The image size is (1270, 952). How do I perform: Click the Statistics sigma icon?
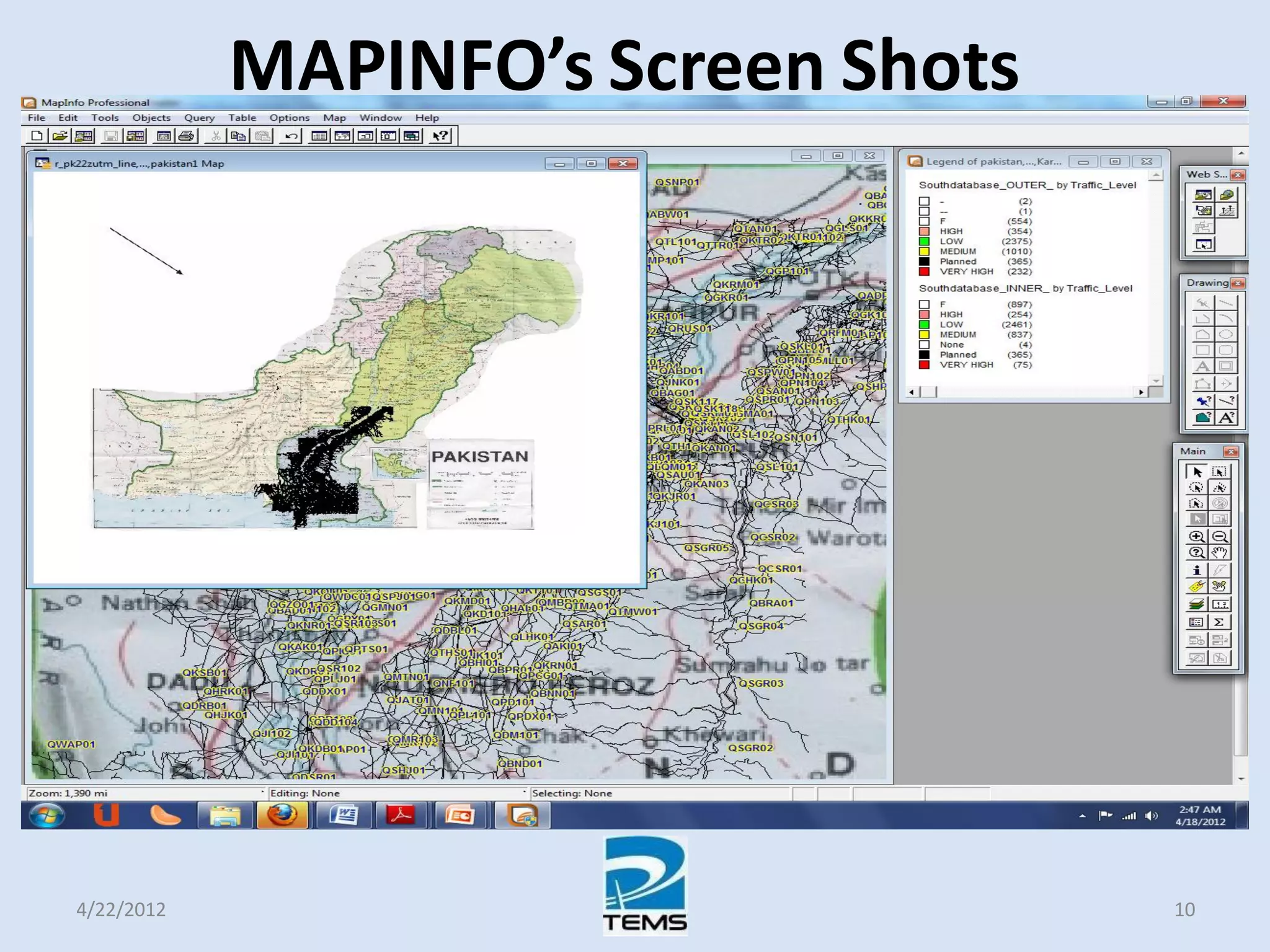pos(1219,622)
